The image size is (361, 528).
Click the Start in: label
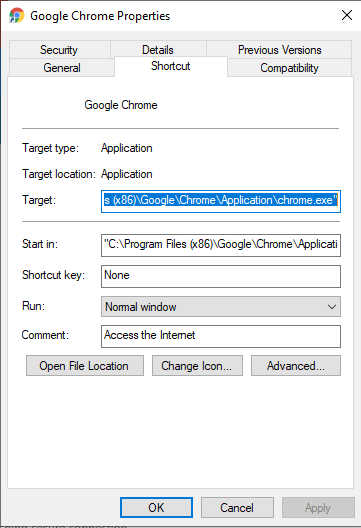pos(40,244)
